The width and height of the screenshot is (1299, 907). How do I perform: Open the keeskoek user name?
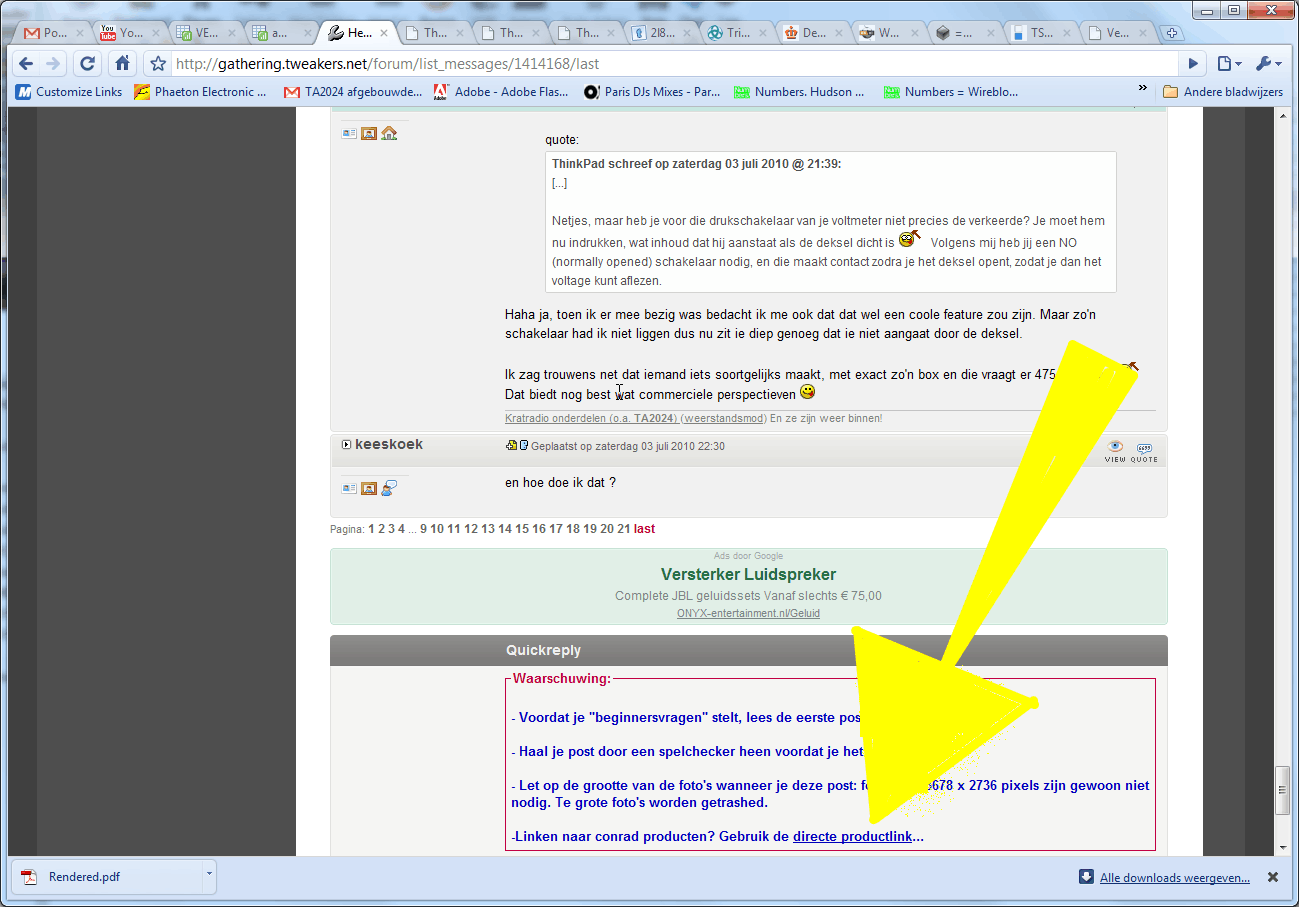[389, 444]
